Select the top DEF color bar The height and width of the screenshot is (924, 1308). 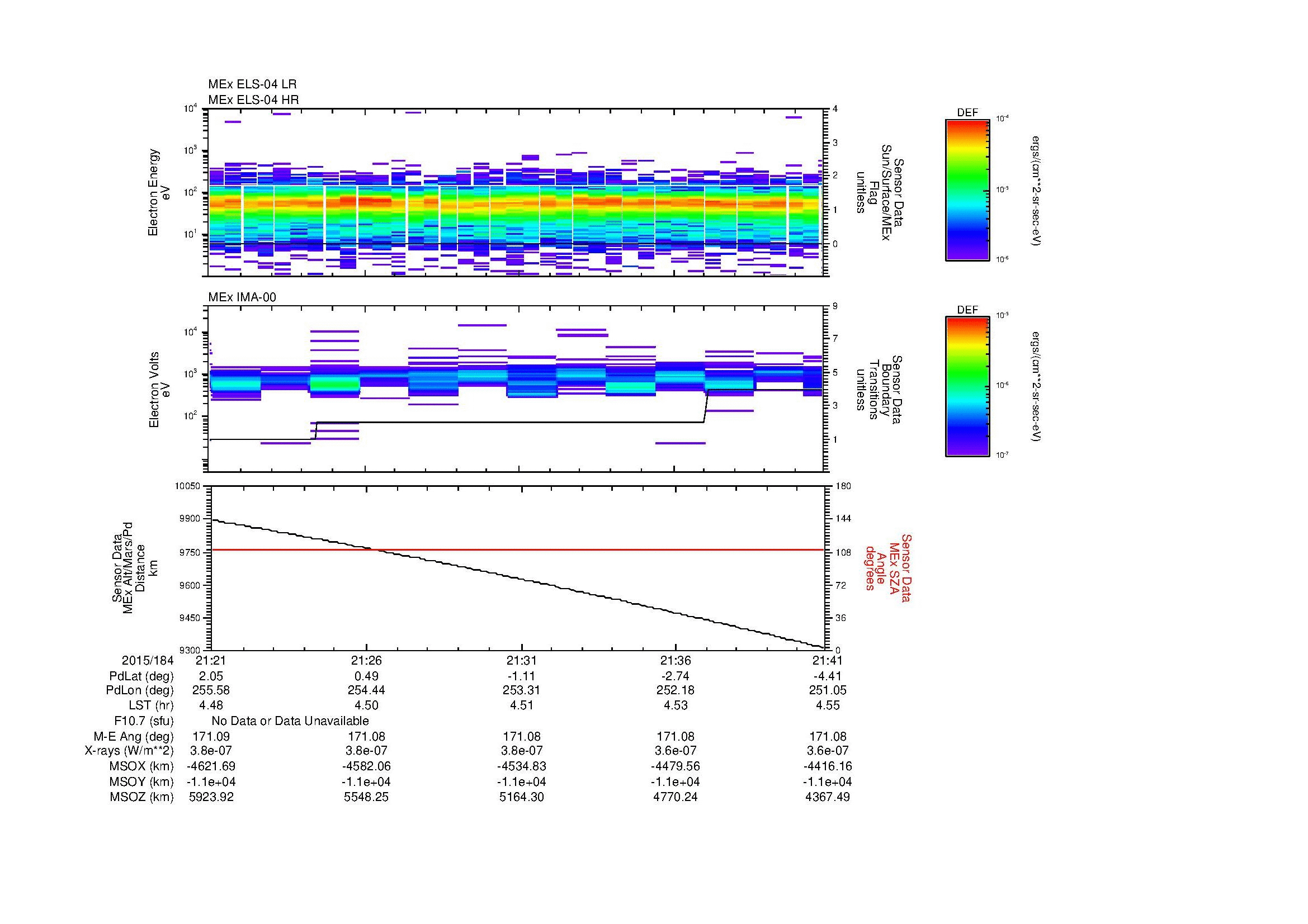(967, 190)
